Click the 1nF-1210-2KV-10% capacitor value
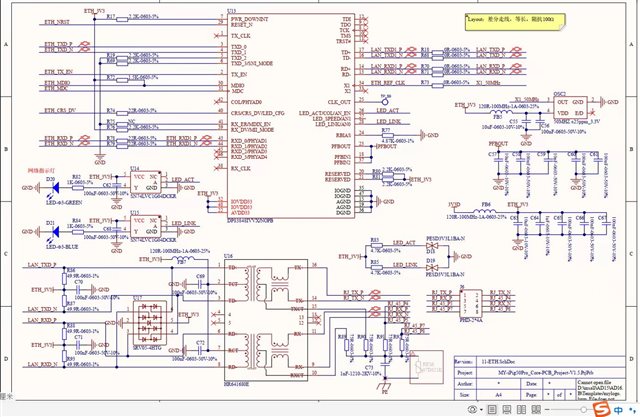This screenshot has height=417, width=640. (x=360, y=373)
